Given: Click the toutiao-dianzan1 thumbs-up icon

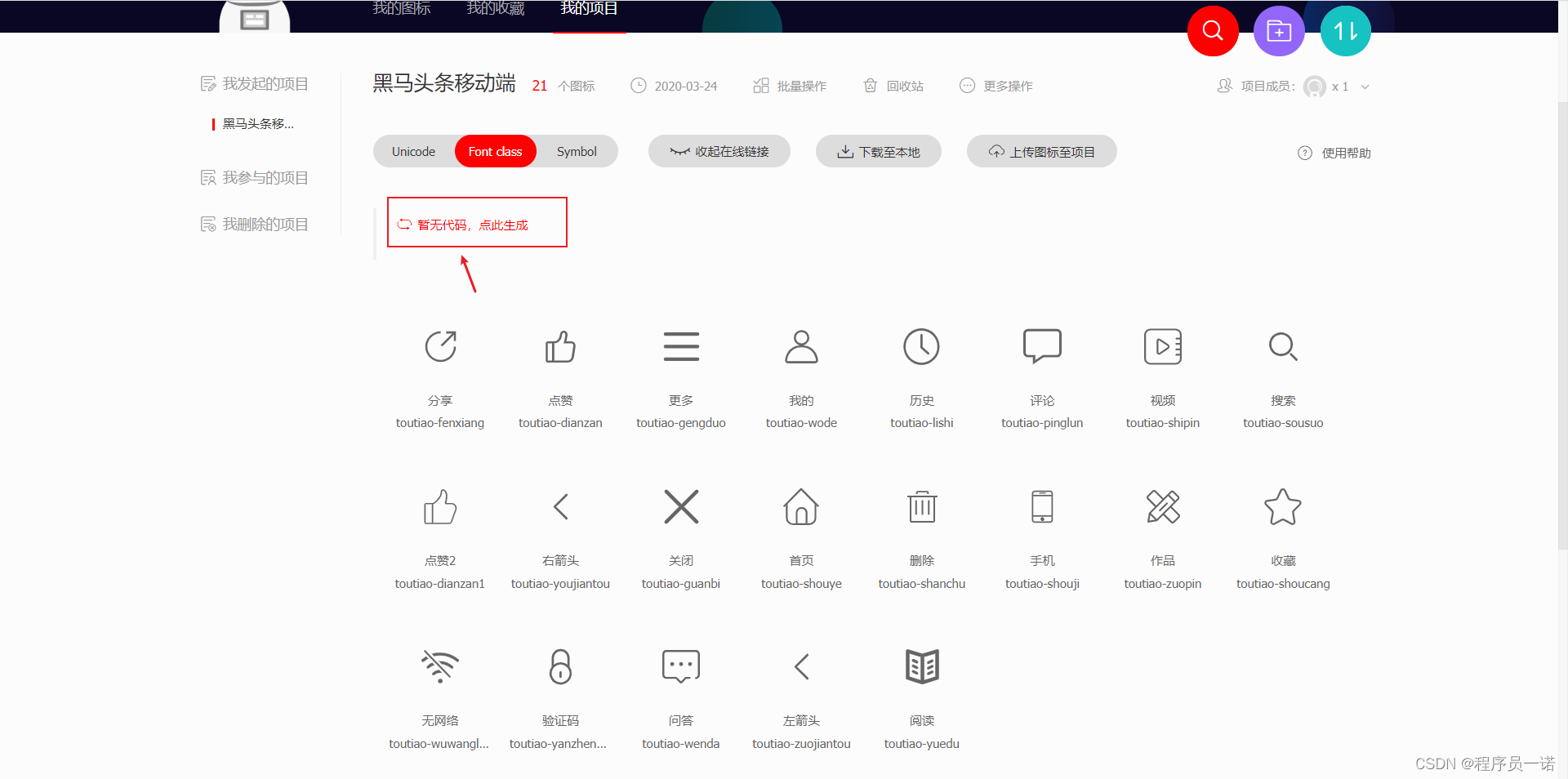Looking at the screenshot, I should click(440, 506).
